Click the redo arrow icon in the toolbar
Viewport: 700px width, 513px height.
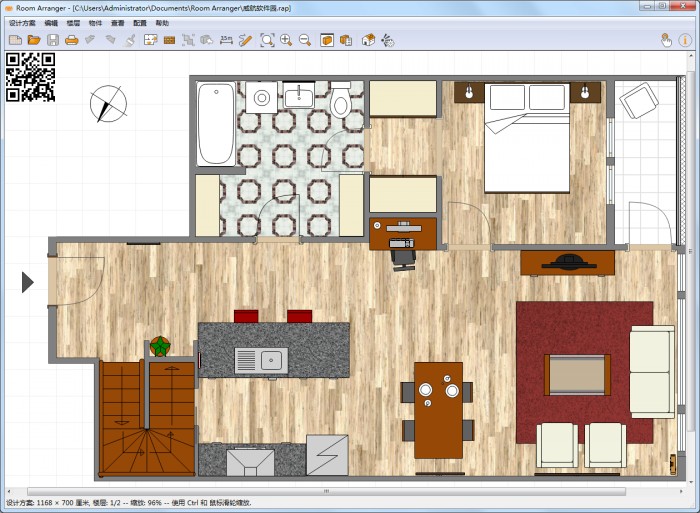[x=110, y=40]
